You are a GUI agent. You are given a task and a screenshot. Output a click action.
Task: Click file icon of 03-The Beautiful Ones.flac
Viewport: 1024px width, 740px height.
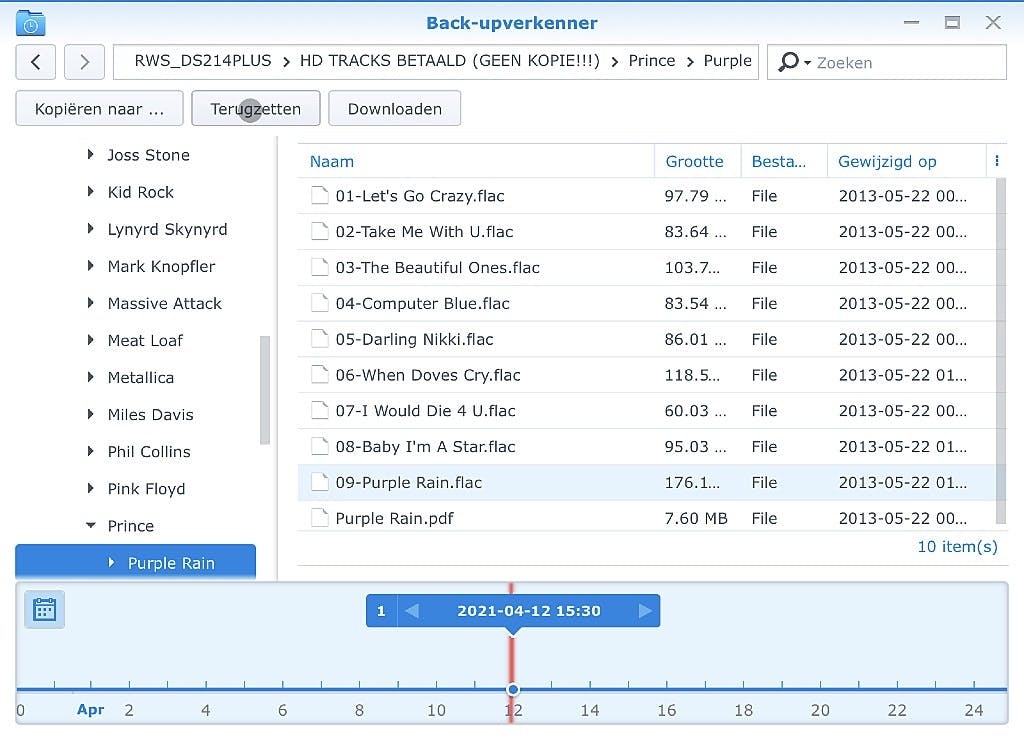319,267
